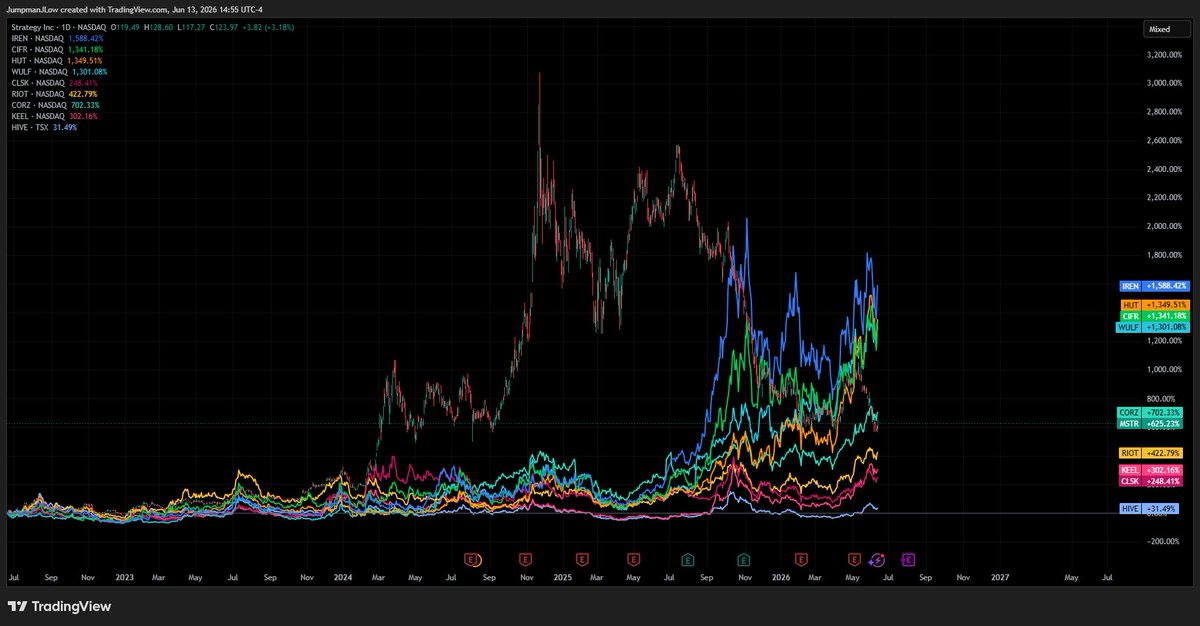Click the red earnings marker at Nov 2024
Screen dimensions: 1200x626
(x=527, y=558)
